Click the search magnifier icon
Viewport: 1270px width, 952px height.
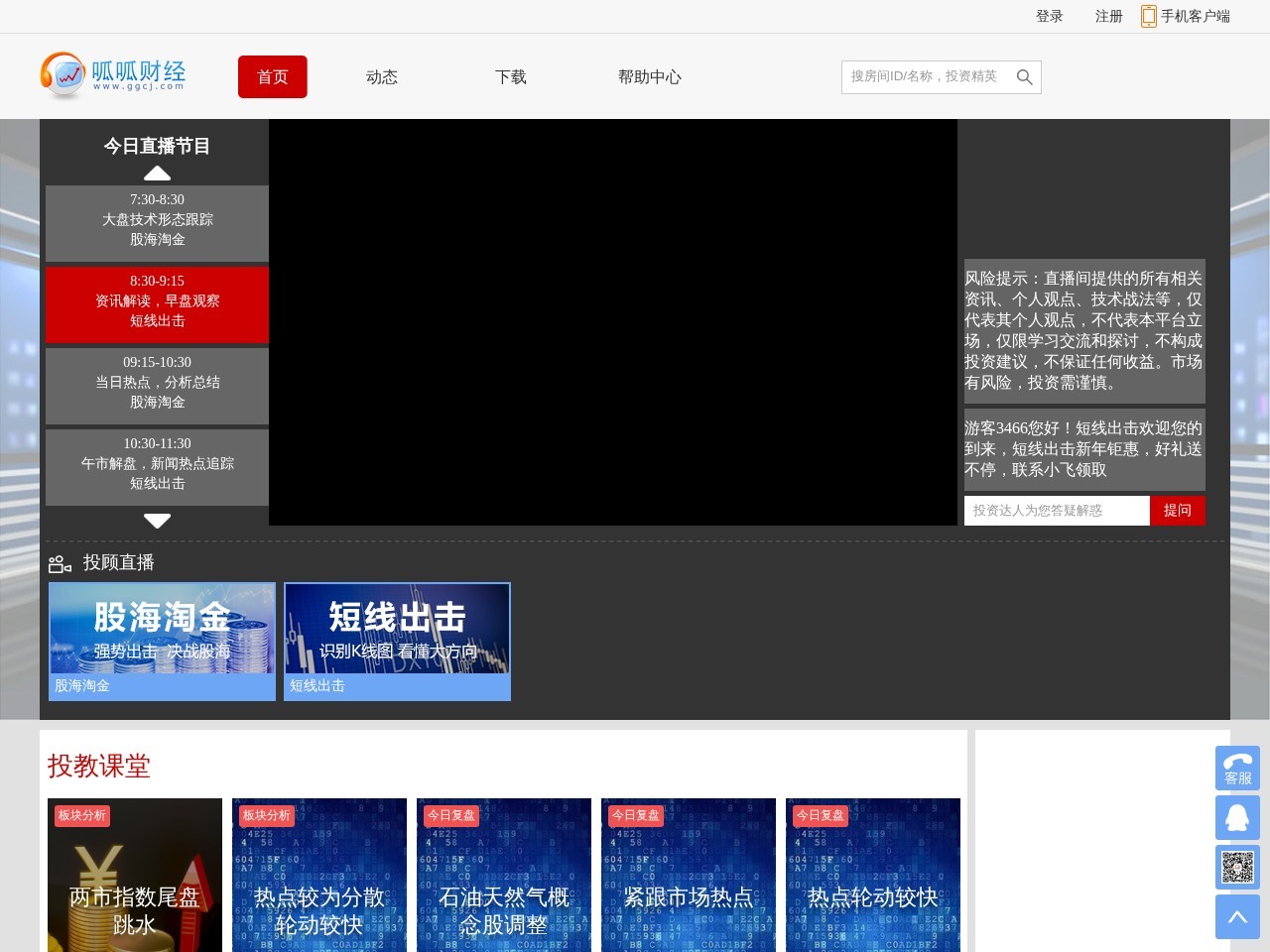pos(1025,76)
